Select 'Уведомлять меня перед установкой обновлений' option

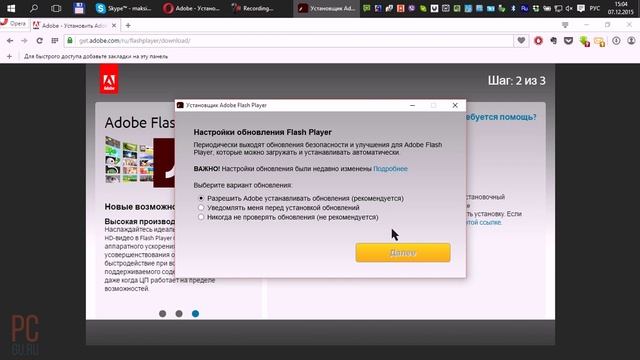click(x=280, y=208)
